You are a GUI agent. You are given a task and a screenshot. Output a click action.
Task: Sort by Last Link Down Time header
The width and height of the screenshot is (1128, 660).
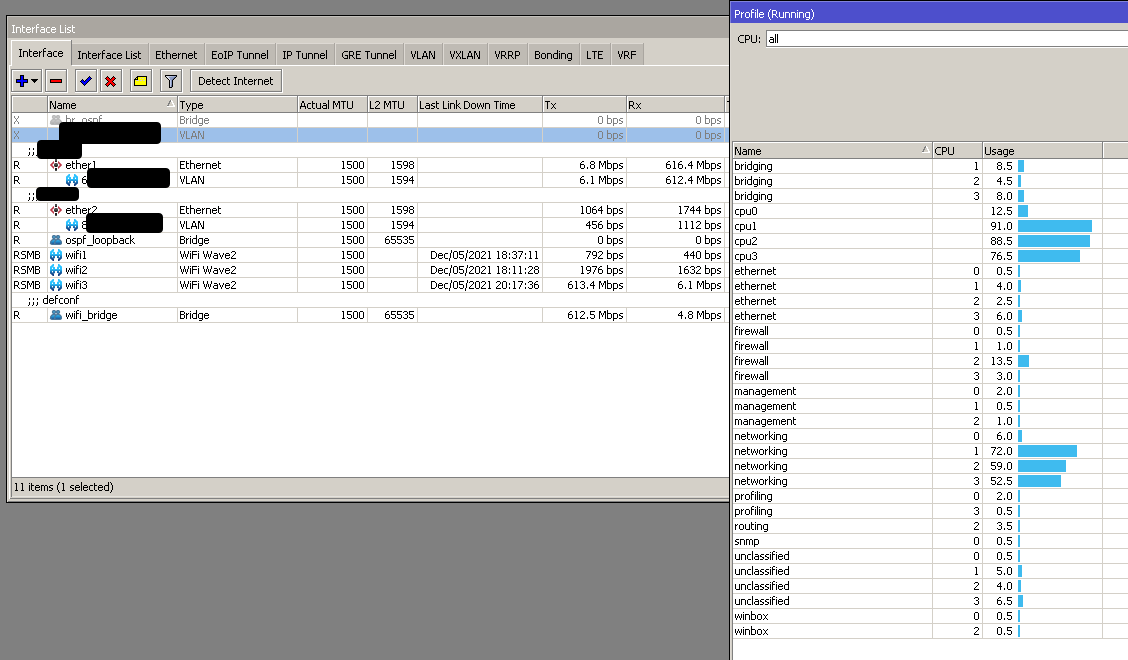click(479, 105)
